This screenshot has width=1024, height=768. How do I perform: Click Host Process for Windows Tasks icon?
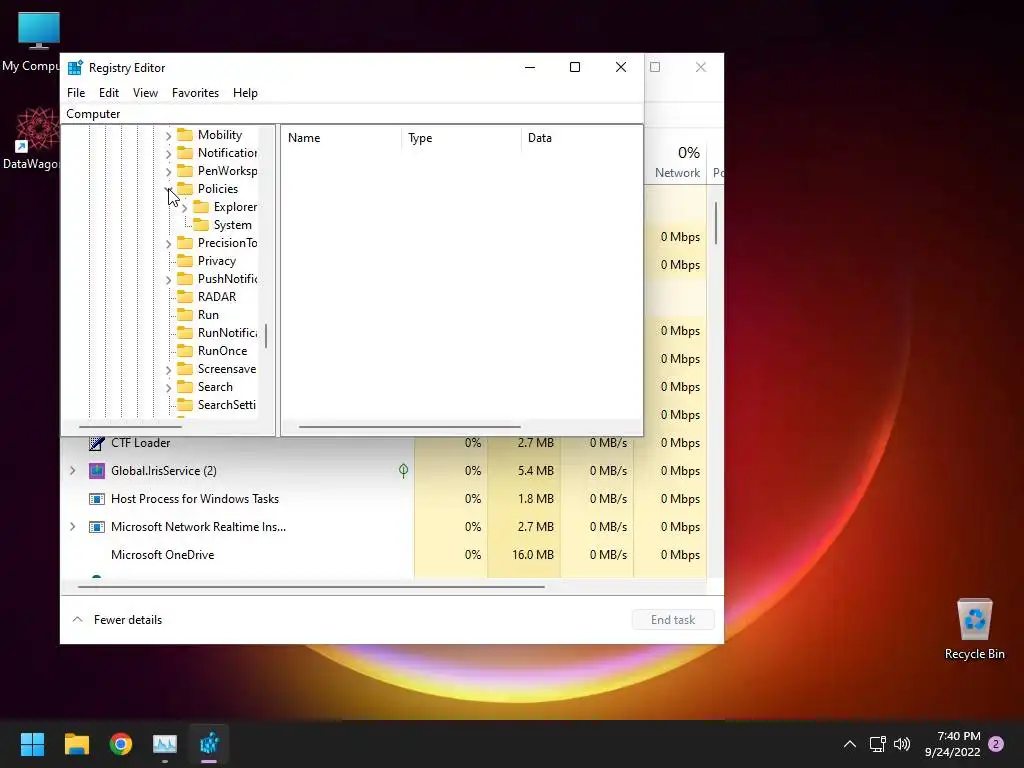coord(97,499)
